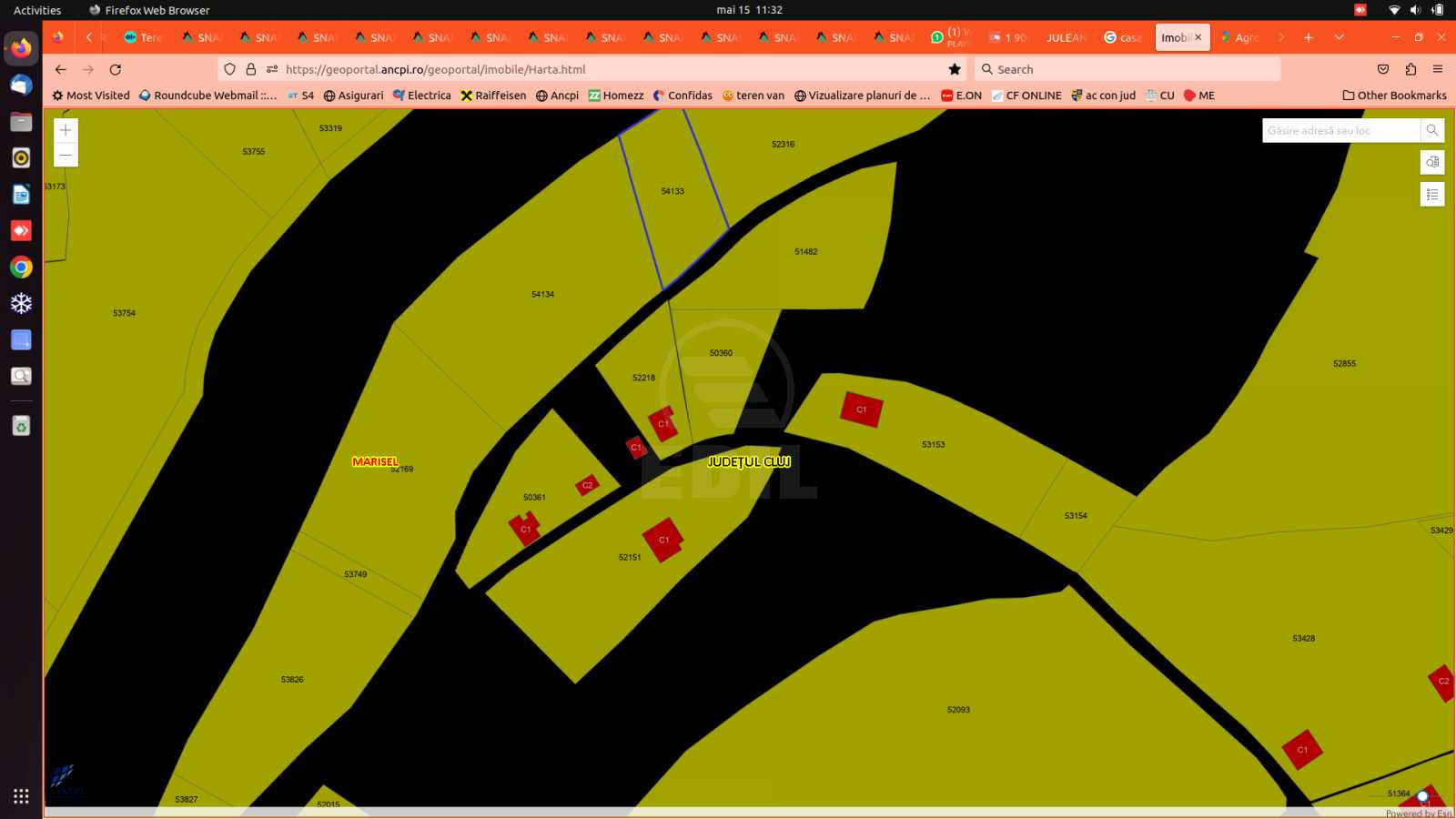Open Firefox hamburger application menu
The height and width of the screenshot is (819, 1456).
coord(1438,69)
